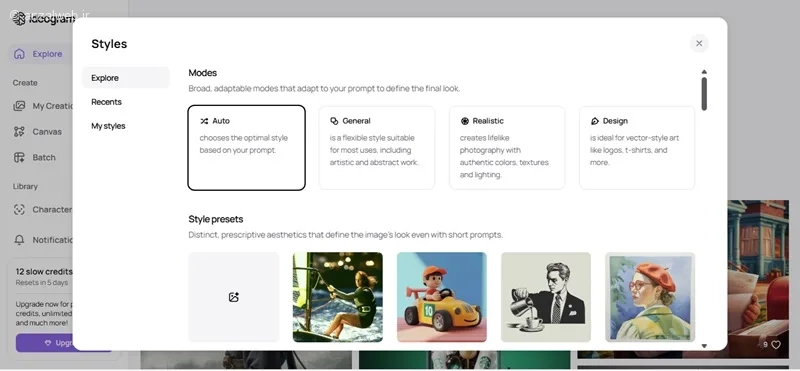Like the image using heart icon
Image resolution: width=800 pixels, height=371 pixels.
776,345
